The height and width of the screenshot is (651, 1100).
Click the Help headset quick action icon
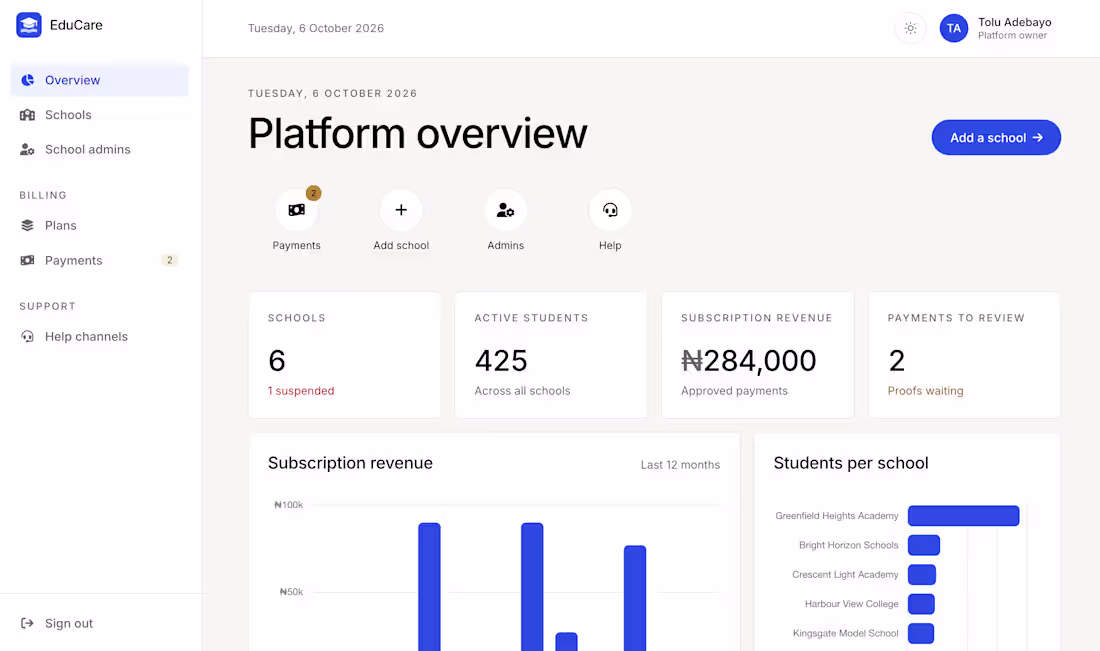point(610,210)
